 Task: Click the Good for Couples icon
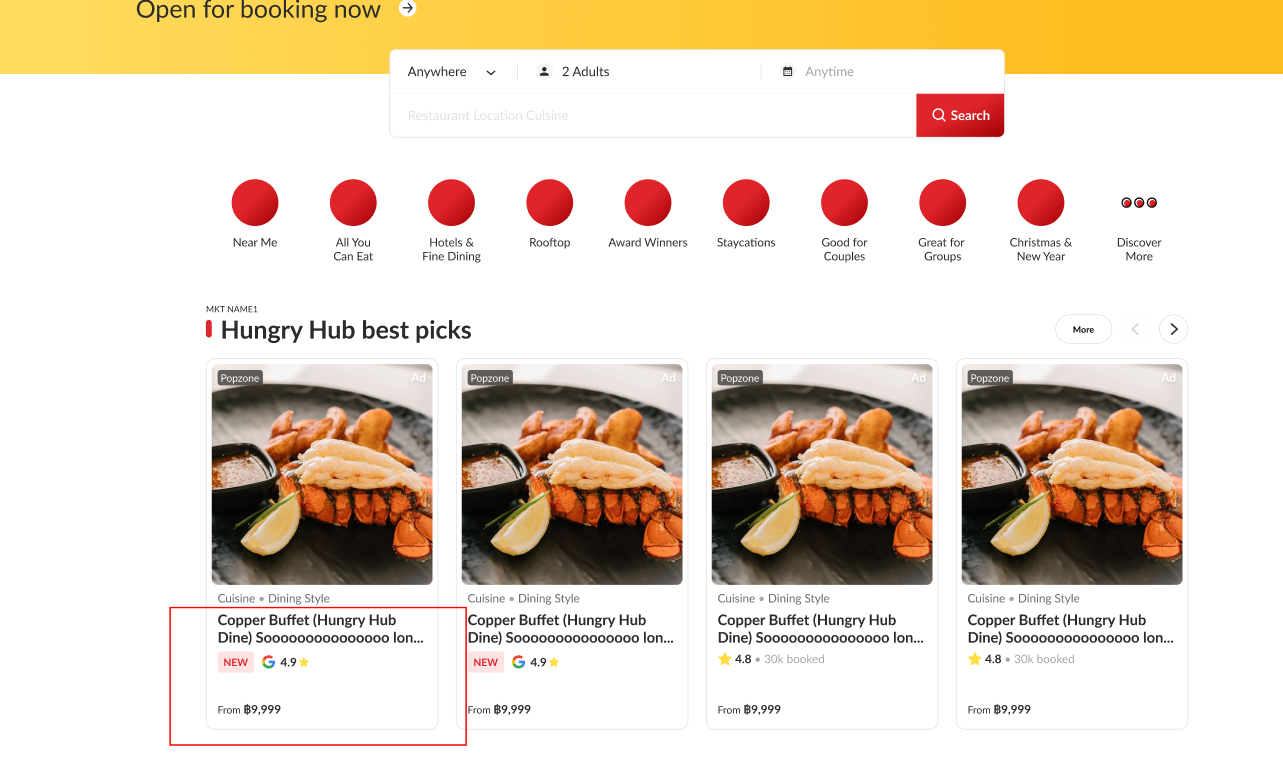[844, 203]
